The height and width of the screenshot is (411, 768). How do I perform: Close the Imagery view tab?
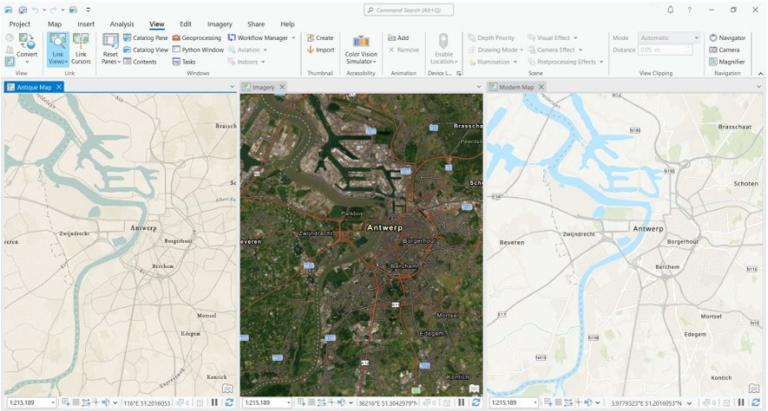click(282, 87)
